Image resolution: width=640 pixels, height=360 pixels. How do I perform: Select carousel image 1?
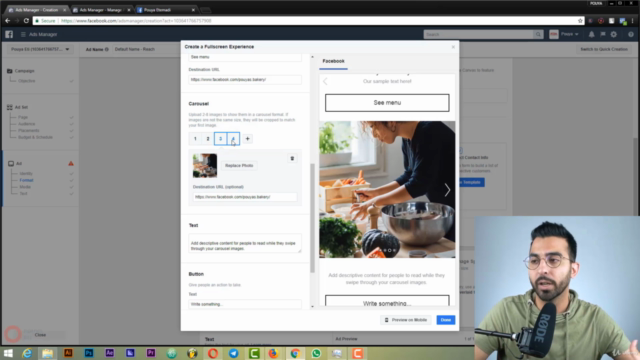195,139
